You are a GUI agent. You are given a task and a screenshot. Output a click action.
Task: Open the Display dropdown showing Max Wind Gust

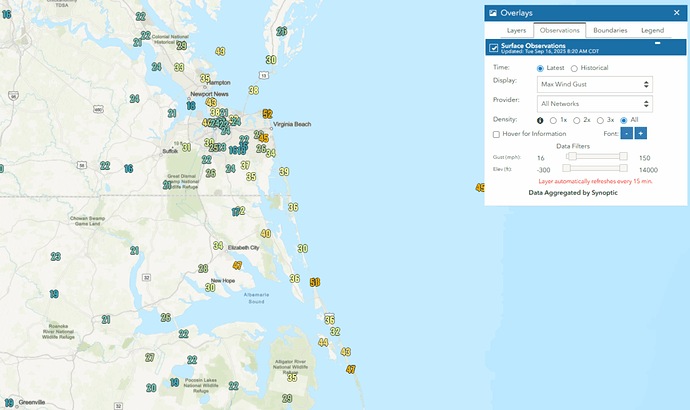(594, 85)
